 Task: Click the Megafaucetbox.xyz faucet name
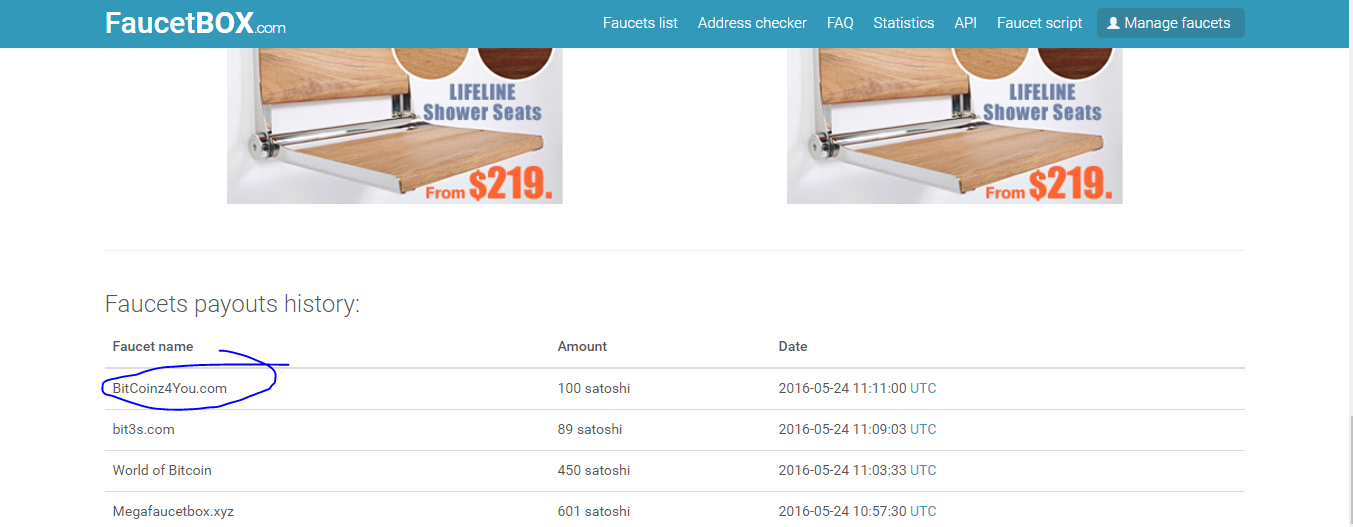173,511
